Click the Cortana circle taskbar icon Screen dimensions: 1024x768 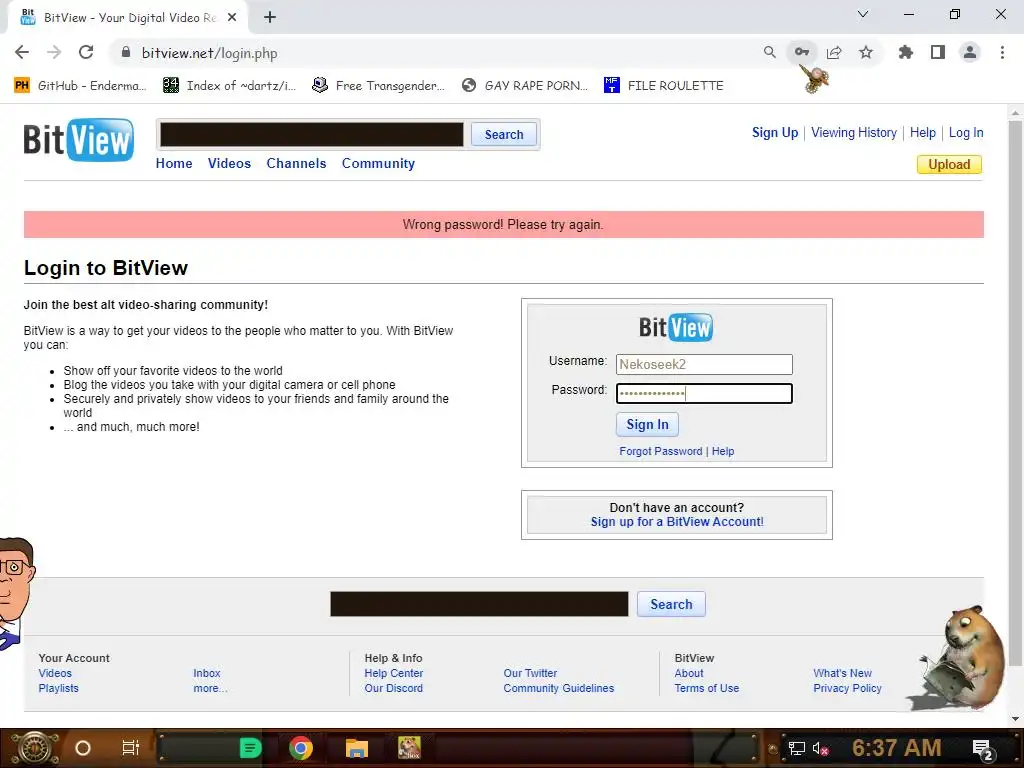83,748
